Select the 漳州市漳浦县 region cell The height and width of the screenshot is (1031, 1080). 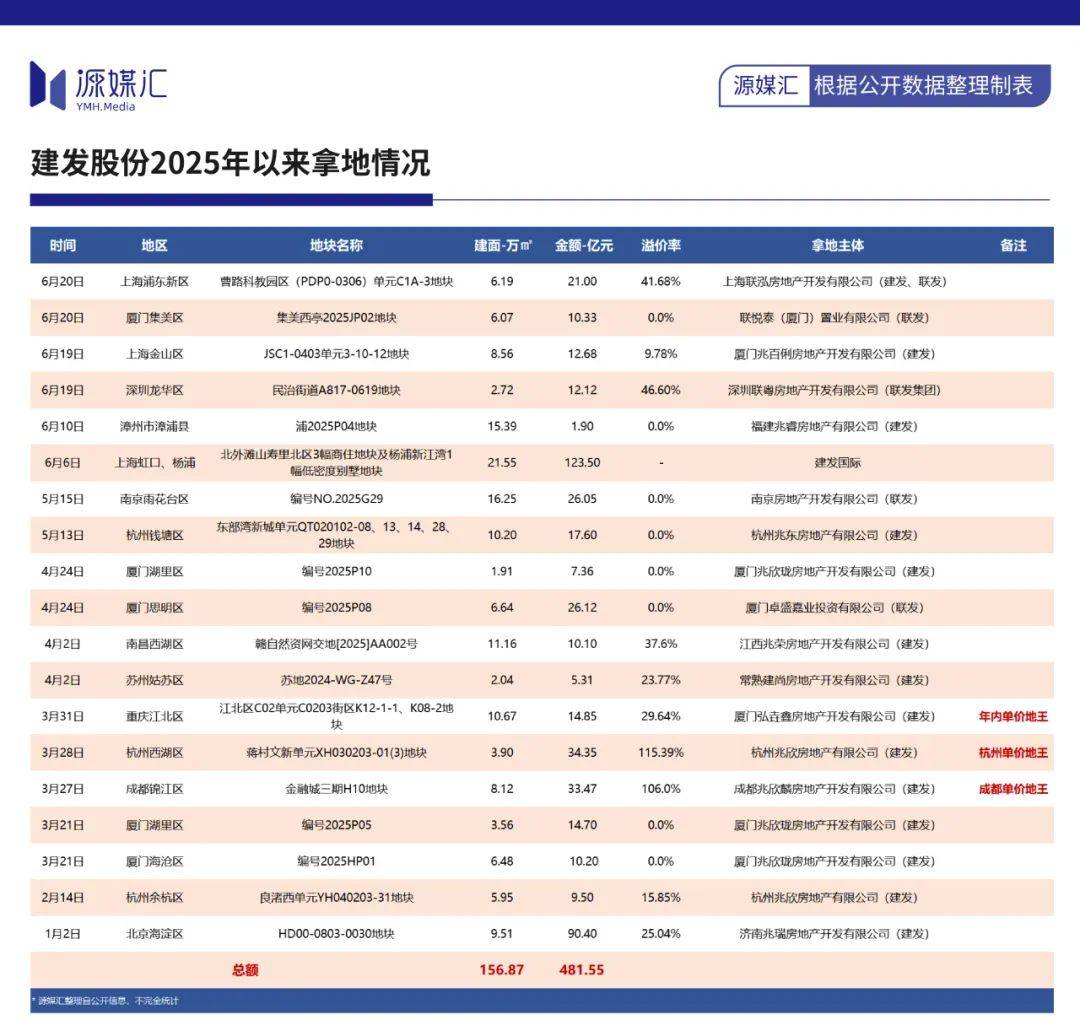pyautogui.click(x=154, y=426)
